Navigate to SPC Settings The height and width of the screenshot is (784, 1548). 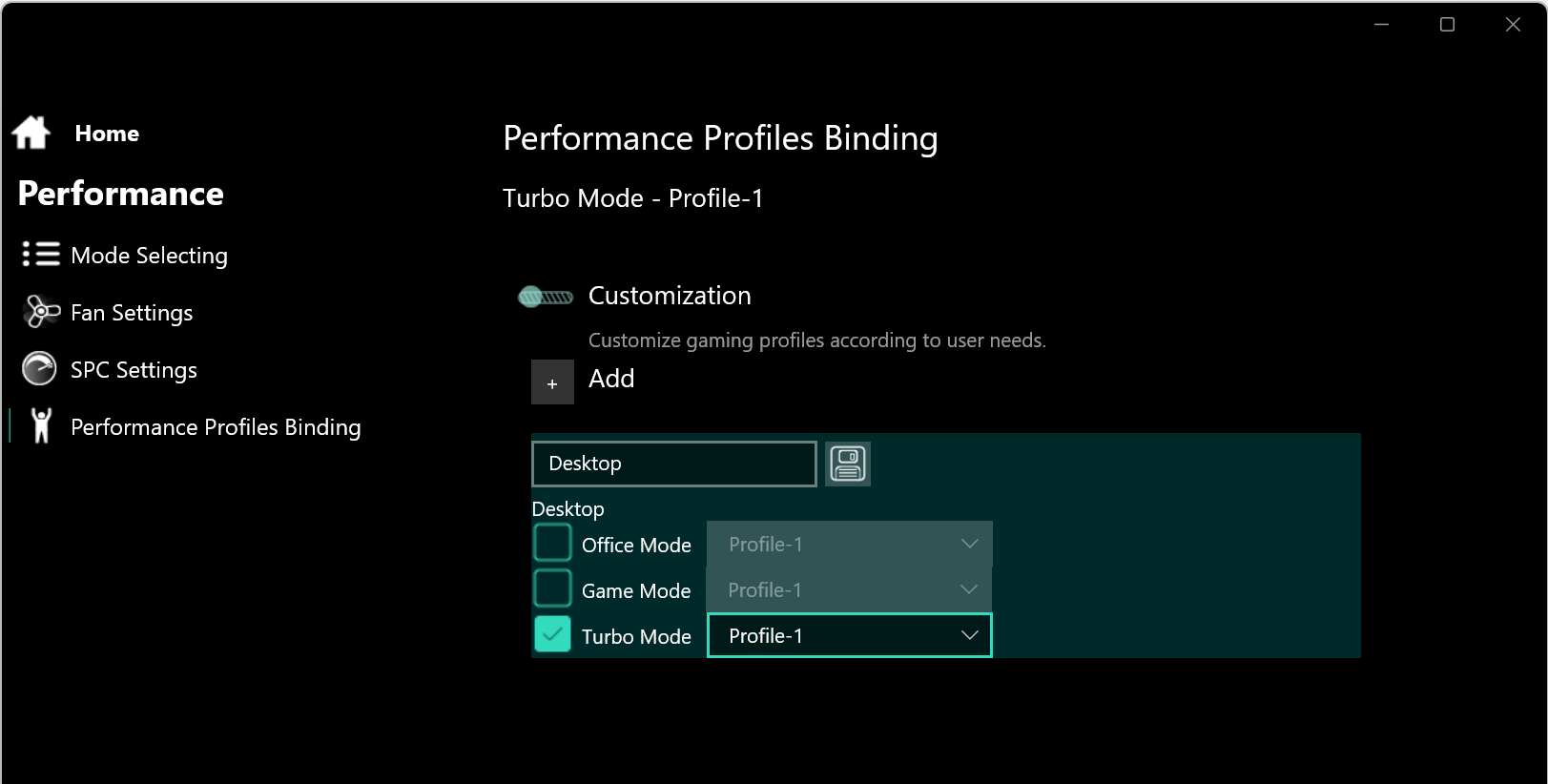(x=134, y=370)
